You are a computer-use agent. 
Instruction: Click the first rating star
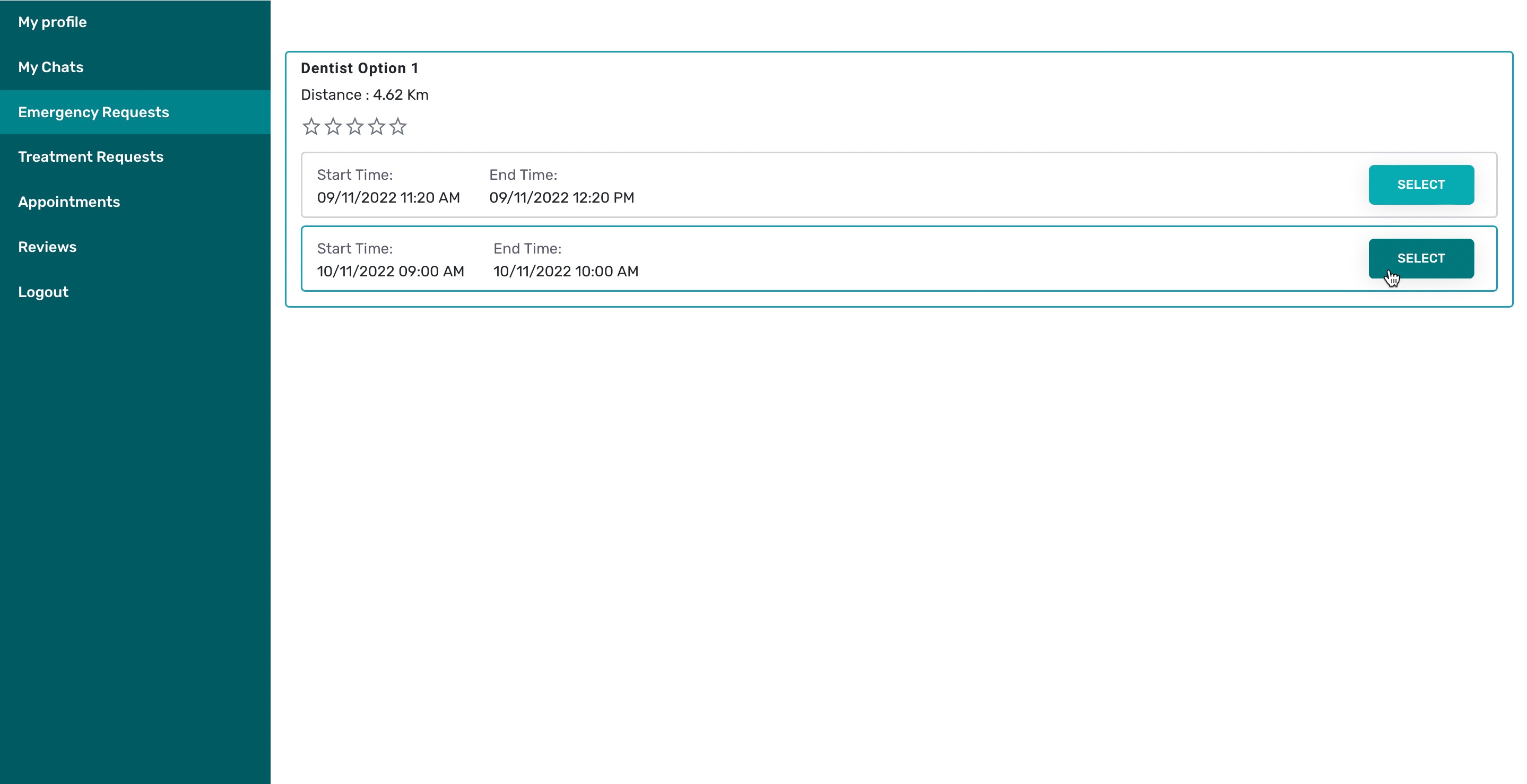(311, 126)
